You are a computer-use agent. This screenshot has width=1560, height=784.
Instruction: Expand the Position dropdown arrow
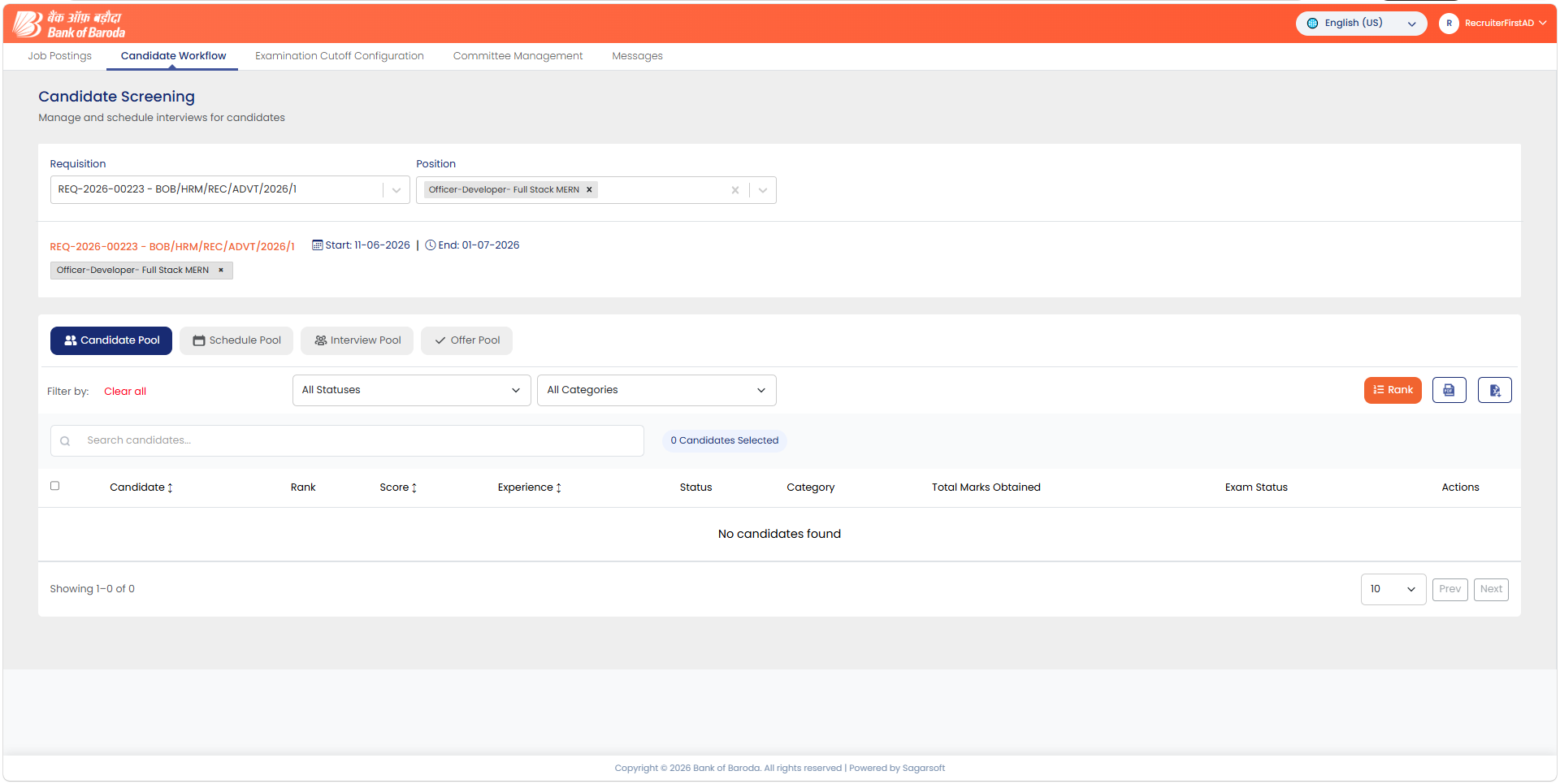tap(763, 190)
